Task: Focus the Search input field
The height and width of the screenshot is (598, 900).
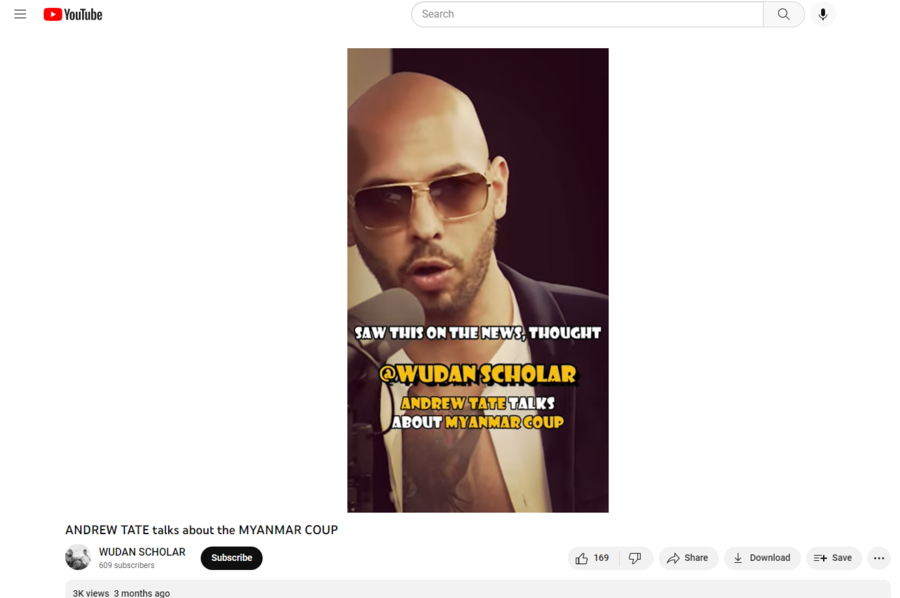Action: point(587,14)
